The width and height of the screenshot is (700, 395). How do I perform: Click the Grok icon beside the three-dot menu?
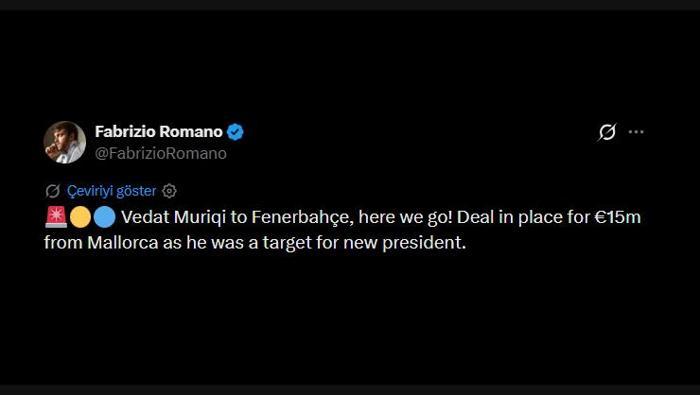pyautogui.click(x=607, y=132)
